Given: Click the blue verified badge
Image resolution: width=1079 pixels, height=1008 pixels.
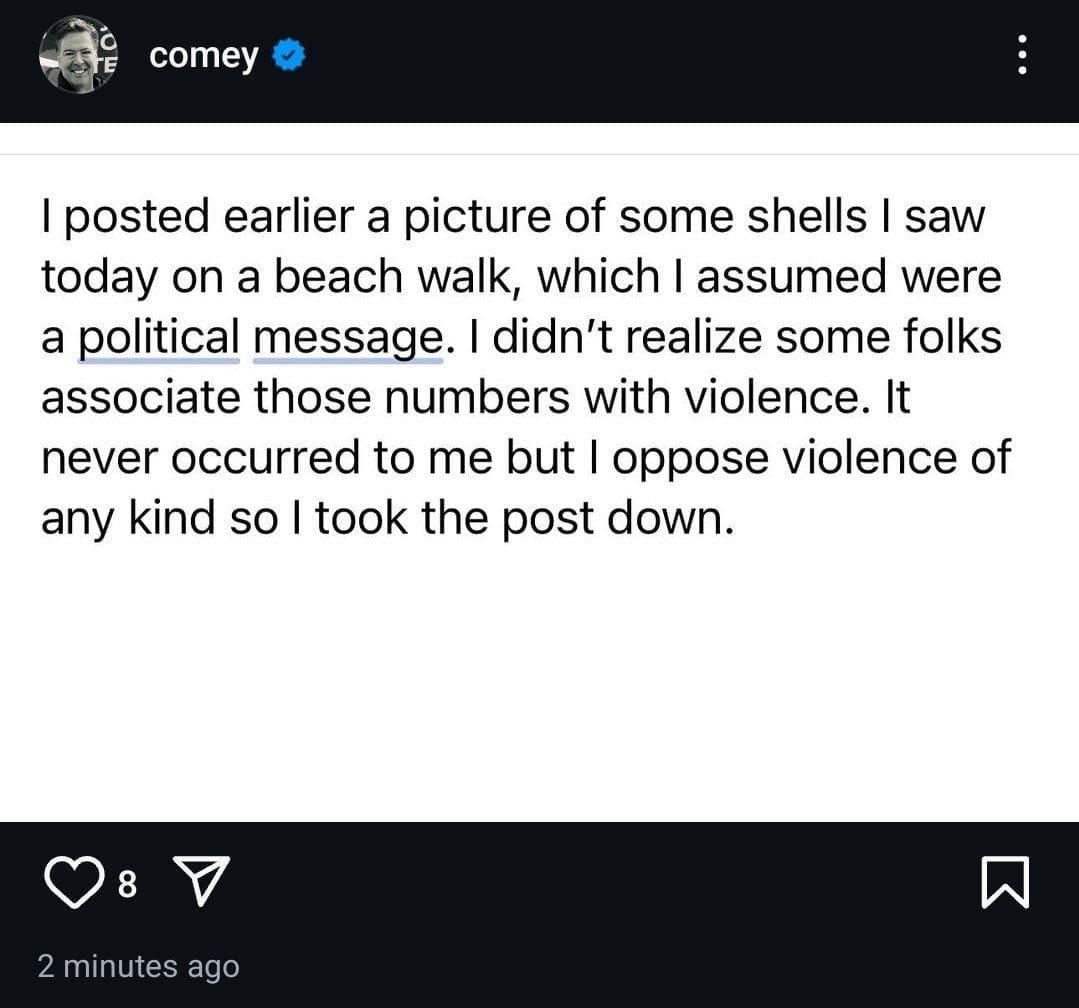Looking at the screenshot, I should point(290,57).
